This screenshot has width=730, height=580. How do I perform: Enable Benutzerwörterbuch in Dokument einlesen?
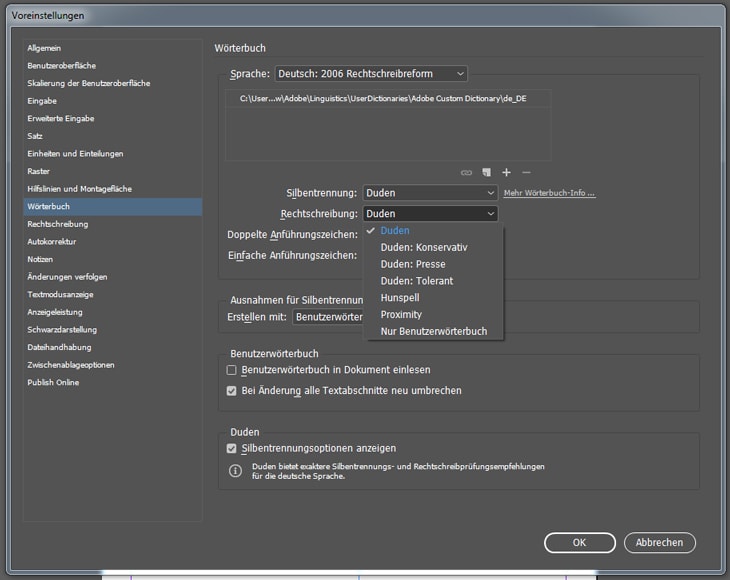click(x=232, y=370)
